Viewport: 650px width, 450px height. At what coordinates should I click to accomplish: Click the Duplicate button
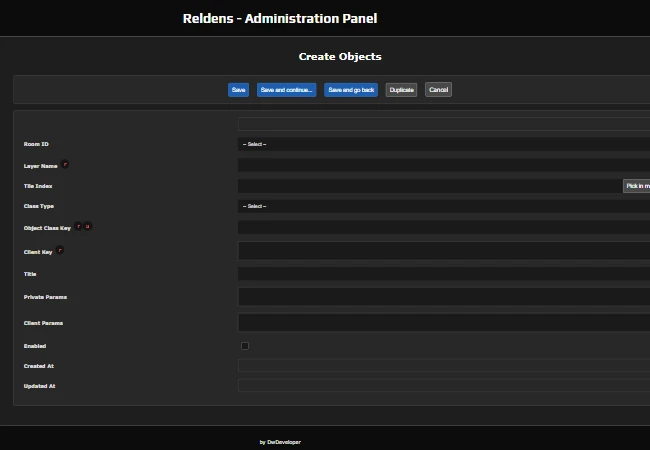pyautogui.click(x=401, y=90)
